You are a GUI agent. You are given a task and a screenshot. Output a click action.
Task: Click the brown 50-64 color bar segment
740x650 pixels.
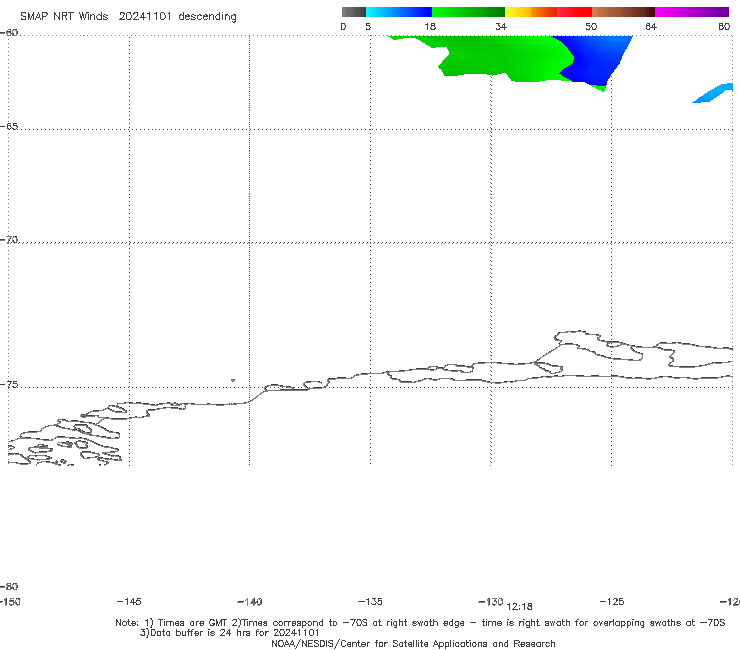click(x=623, y=12)
